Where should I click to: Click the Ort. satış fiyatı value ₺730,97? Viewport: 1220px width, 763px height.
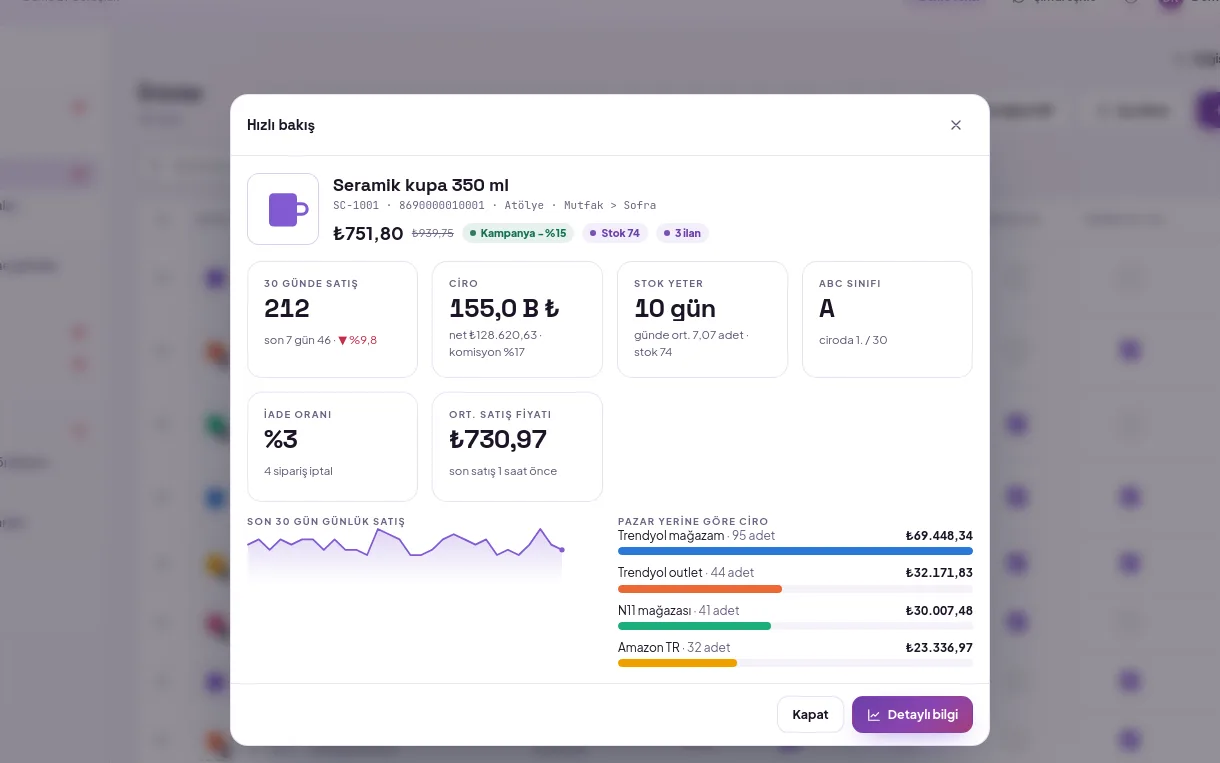(498, 439)
